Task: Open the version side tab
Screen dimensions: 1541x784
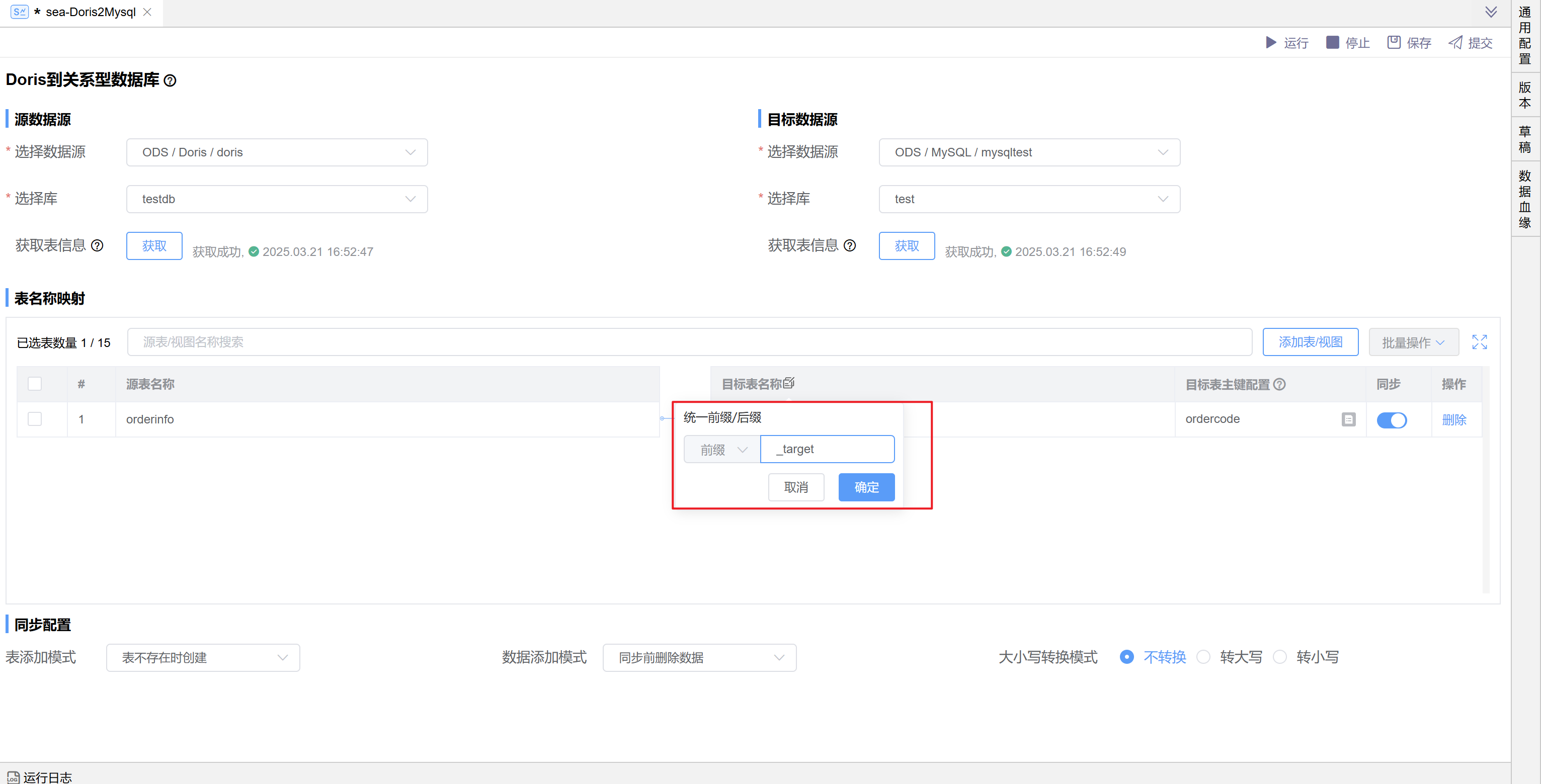Action: [x=1525, y=96]
